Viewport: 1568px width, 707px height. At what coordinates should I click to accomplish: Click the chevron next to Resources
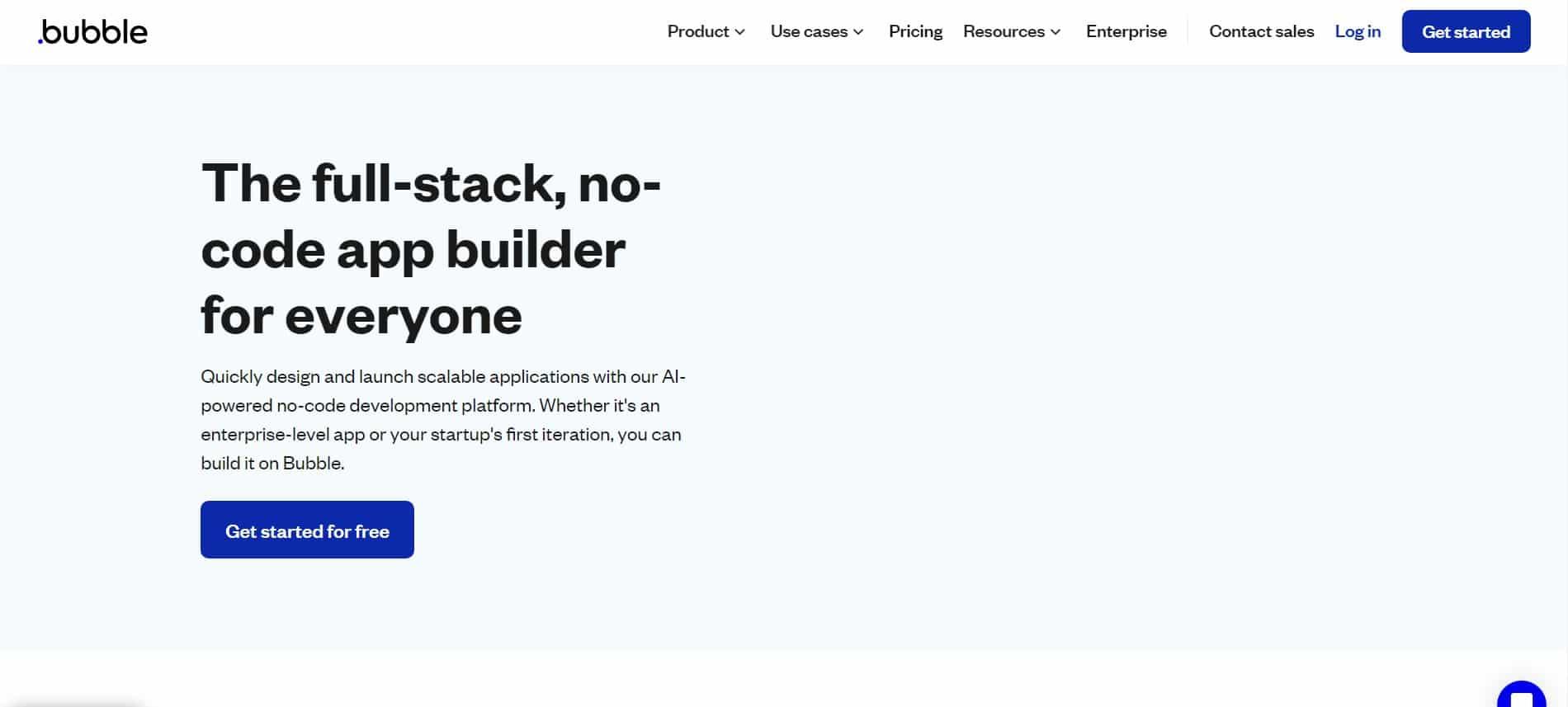click(1056, 32)
